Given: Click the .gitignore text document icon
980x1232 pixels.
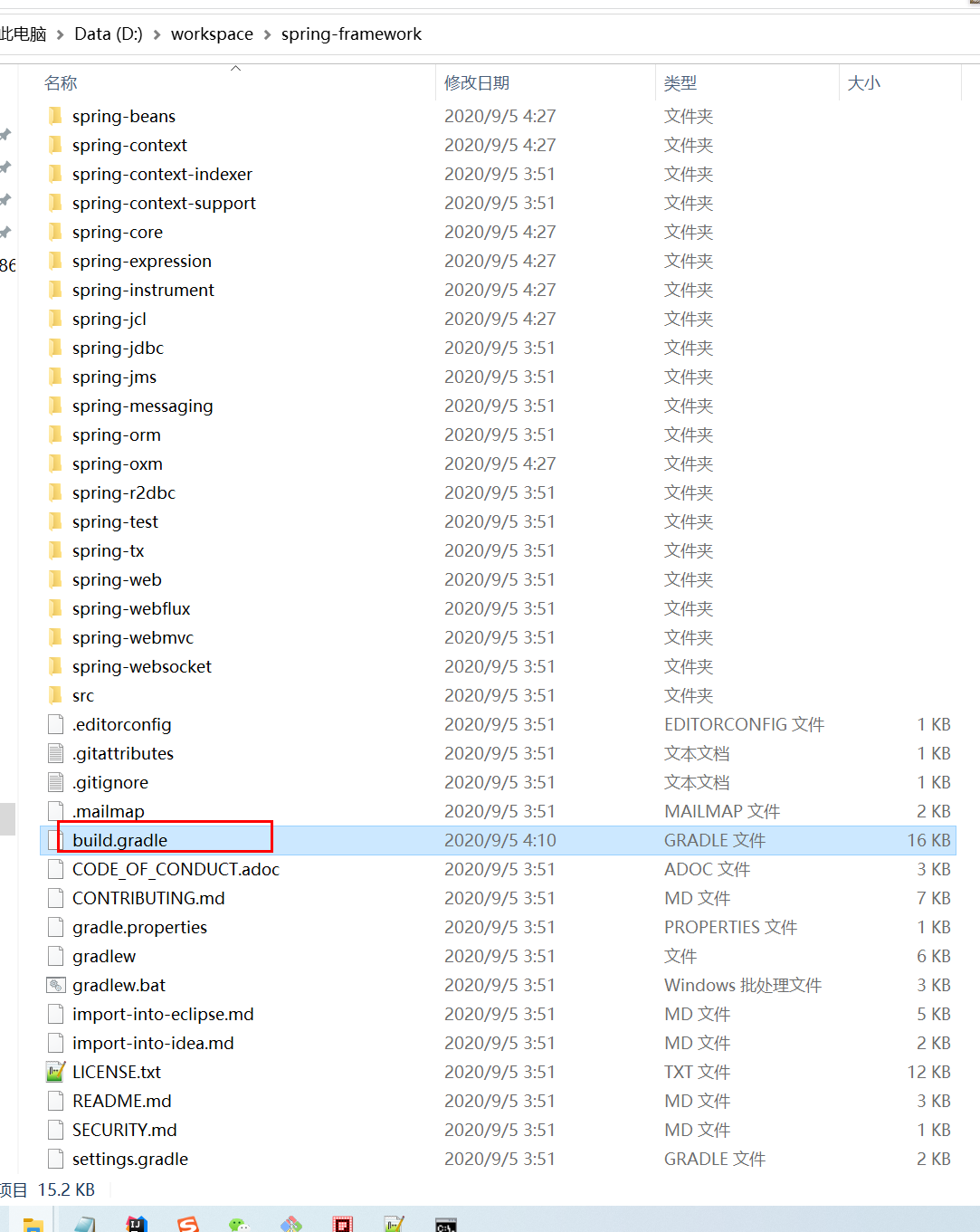Looking at the screenshot, I should 55,782.
